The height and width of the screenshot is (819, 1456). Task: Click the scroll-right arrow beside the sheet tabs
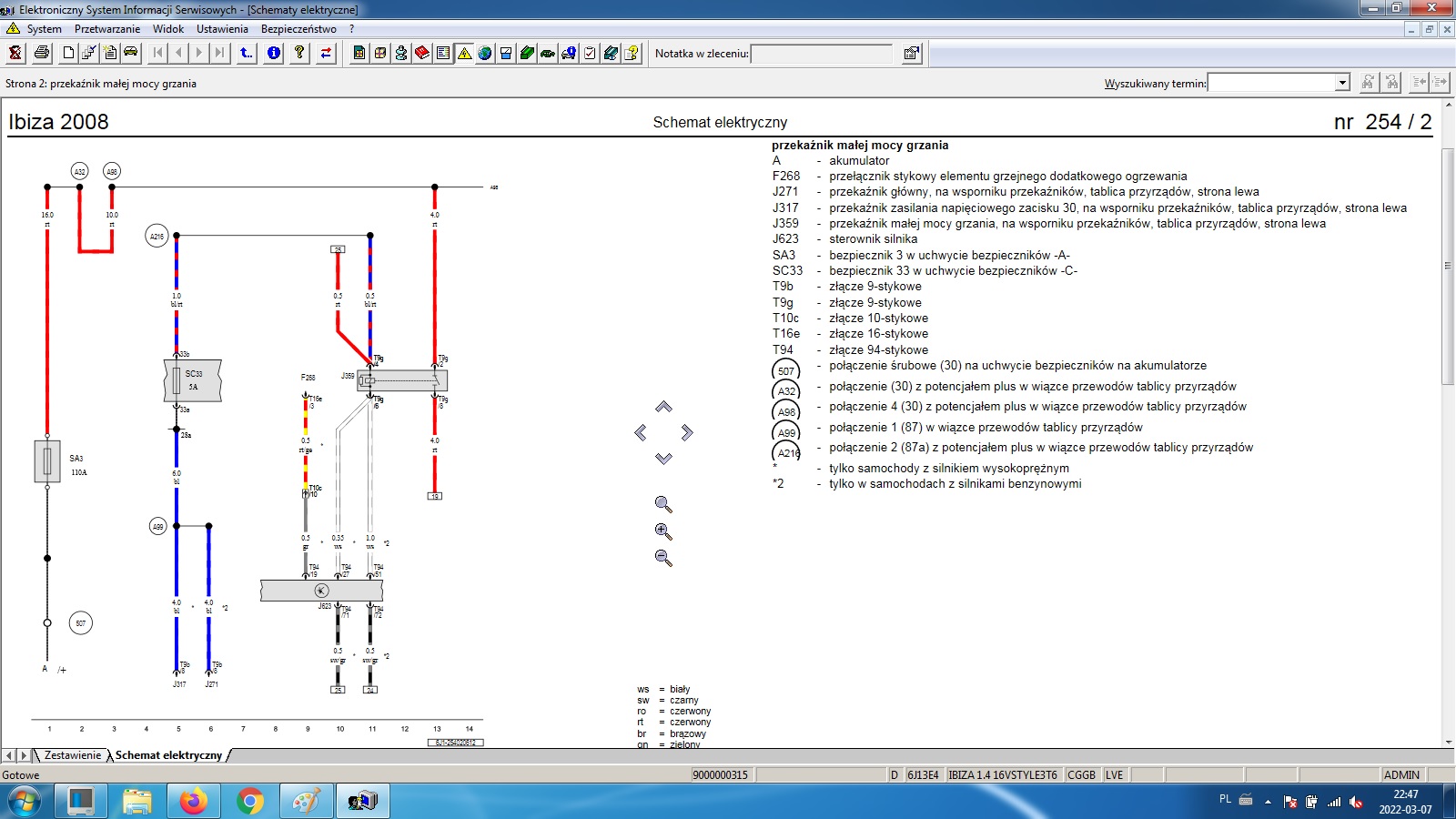[24, 755]
